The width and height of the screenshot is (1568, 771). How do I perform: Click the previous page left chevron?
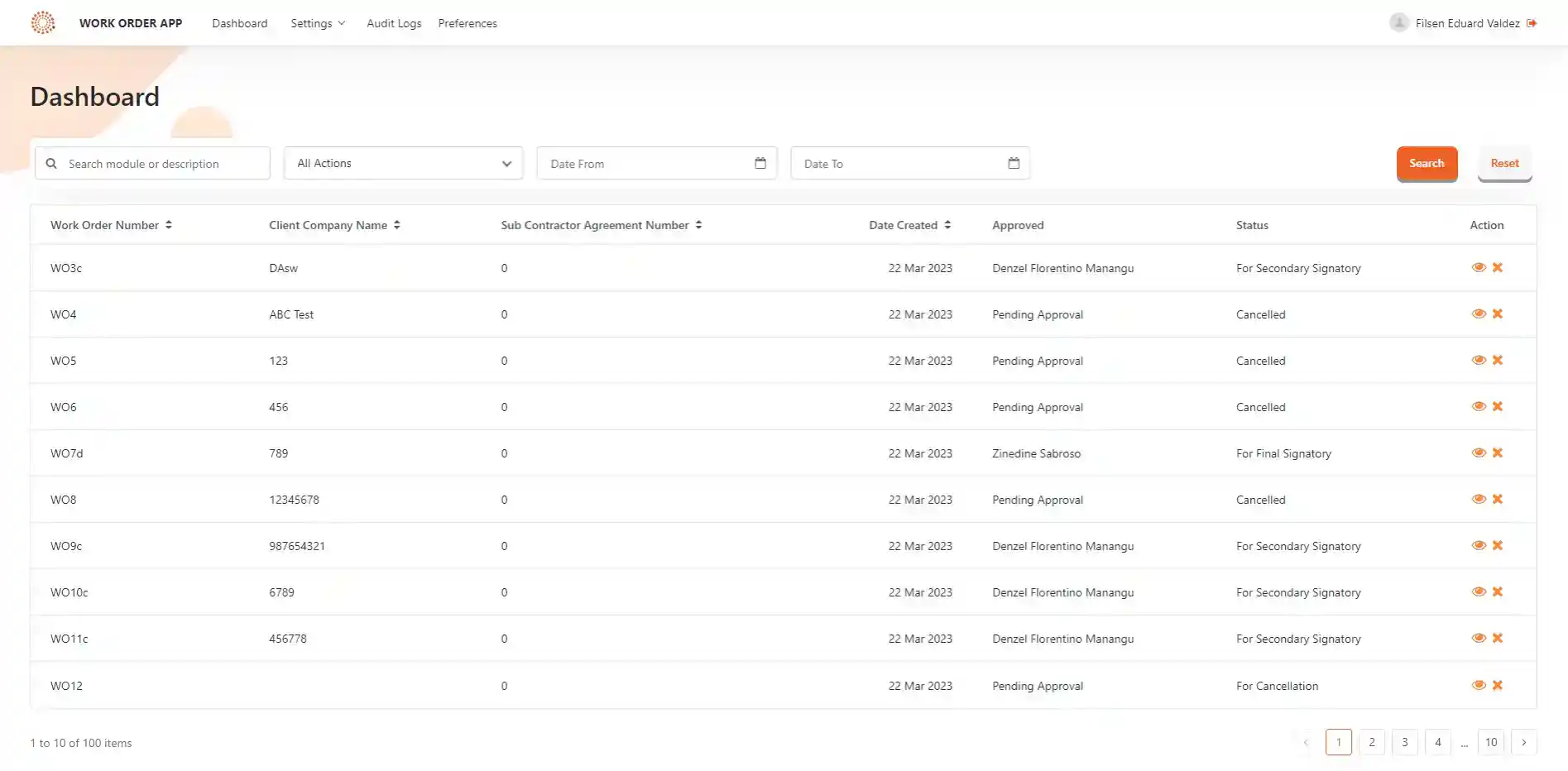point(1306,742)
